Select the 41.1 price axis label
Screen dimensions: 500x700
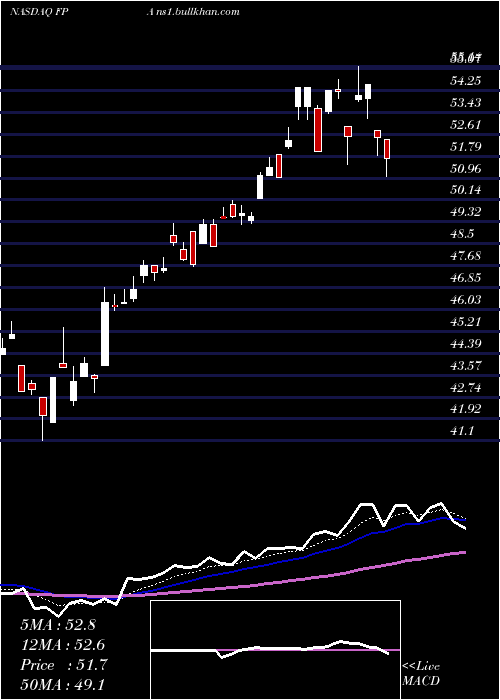(462, 431)
